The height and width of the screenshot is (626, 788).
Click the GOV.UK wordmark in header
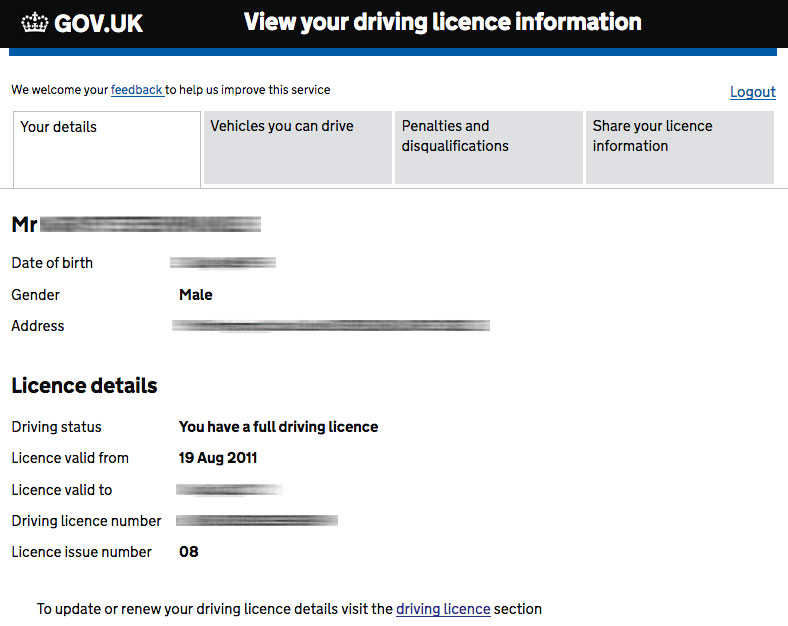pos(98,24)
